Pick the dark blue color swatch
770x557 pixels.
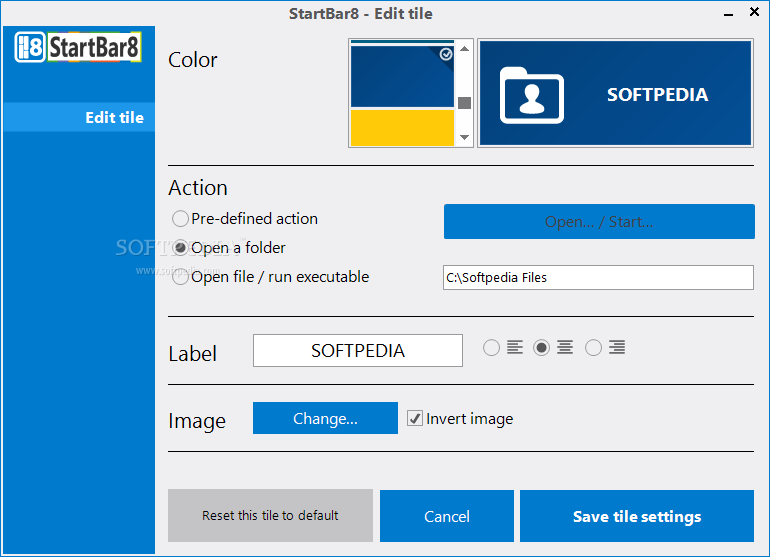402,77
